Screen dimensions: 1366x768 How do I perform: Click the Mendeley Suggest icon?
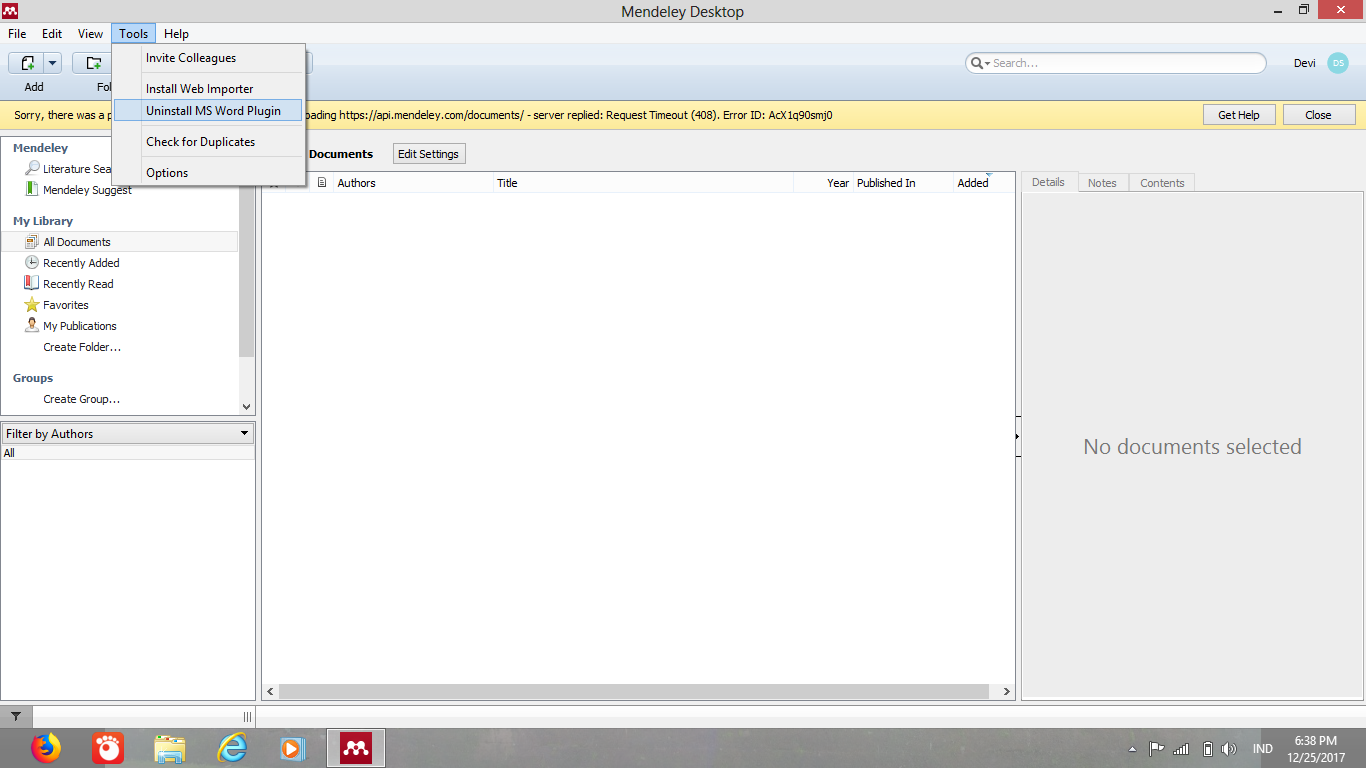(x=32, y=189)
